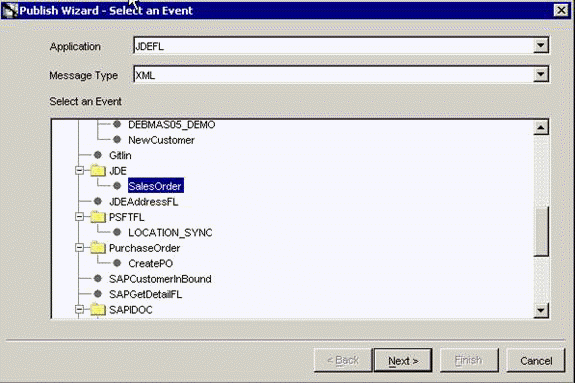This screenshot has width=575, height=383.
Task: Collapse the SAPIDOC tree node
Action: tap(79, 310)
